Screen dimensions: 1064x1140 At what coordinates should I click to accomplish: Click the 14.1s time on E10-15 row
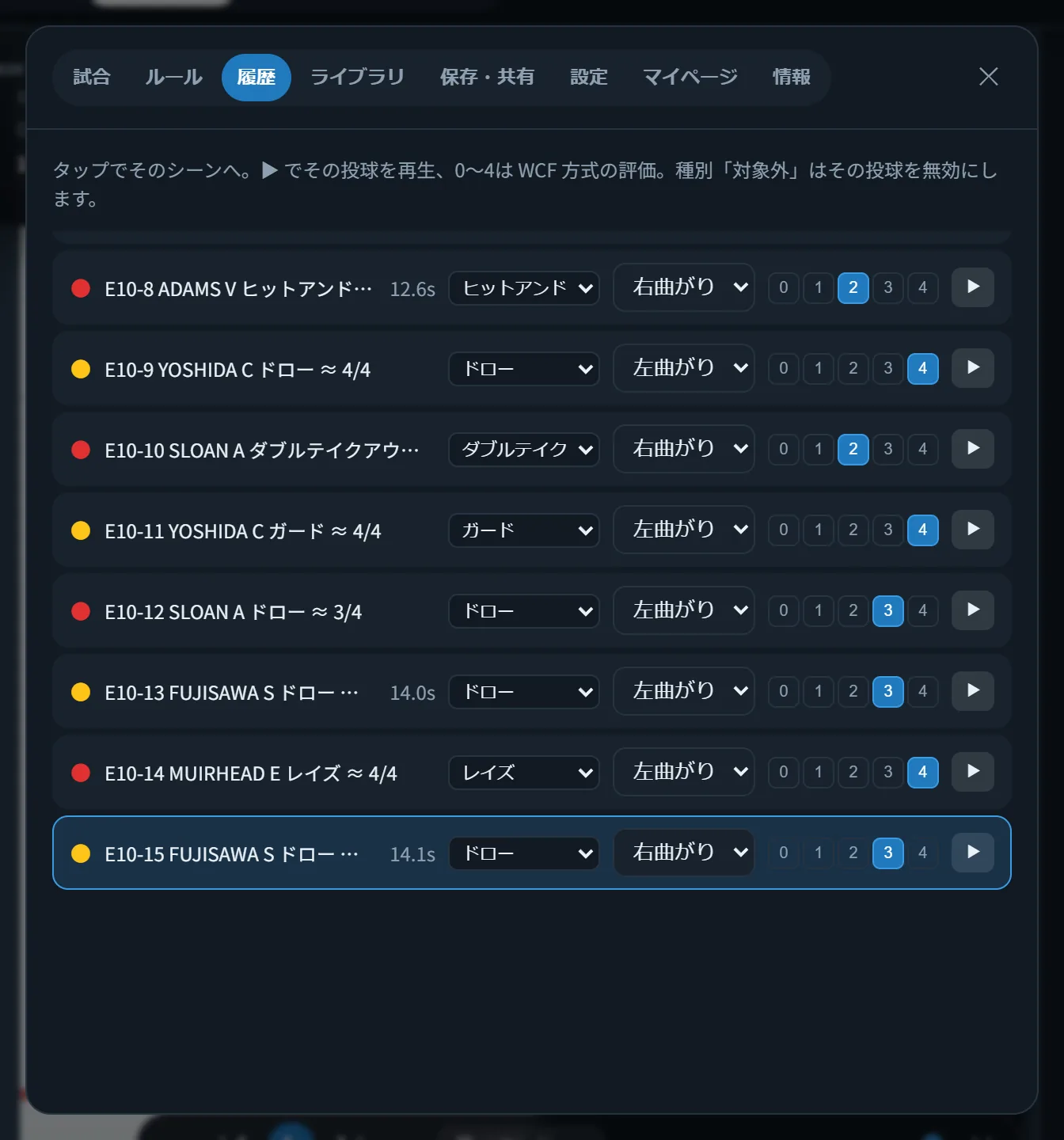(x=412, y=854)
